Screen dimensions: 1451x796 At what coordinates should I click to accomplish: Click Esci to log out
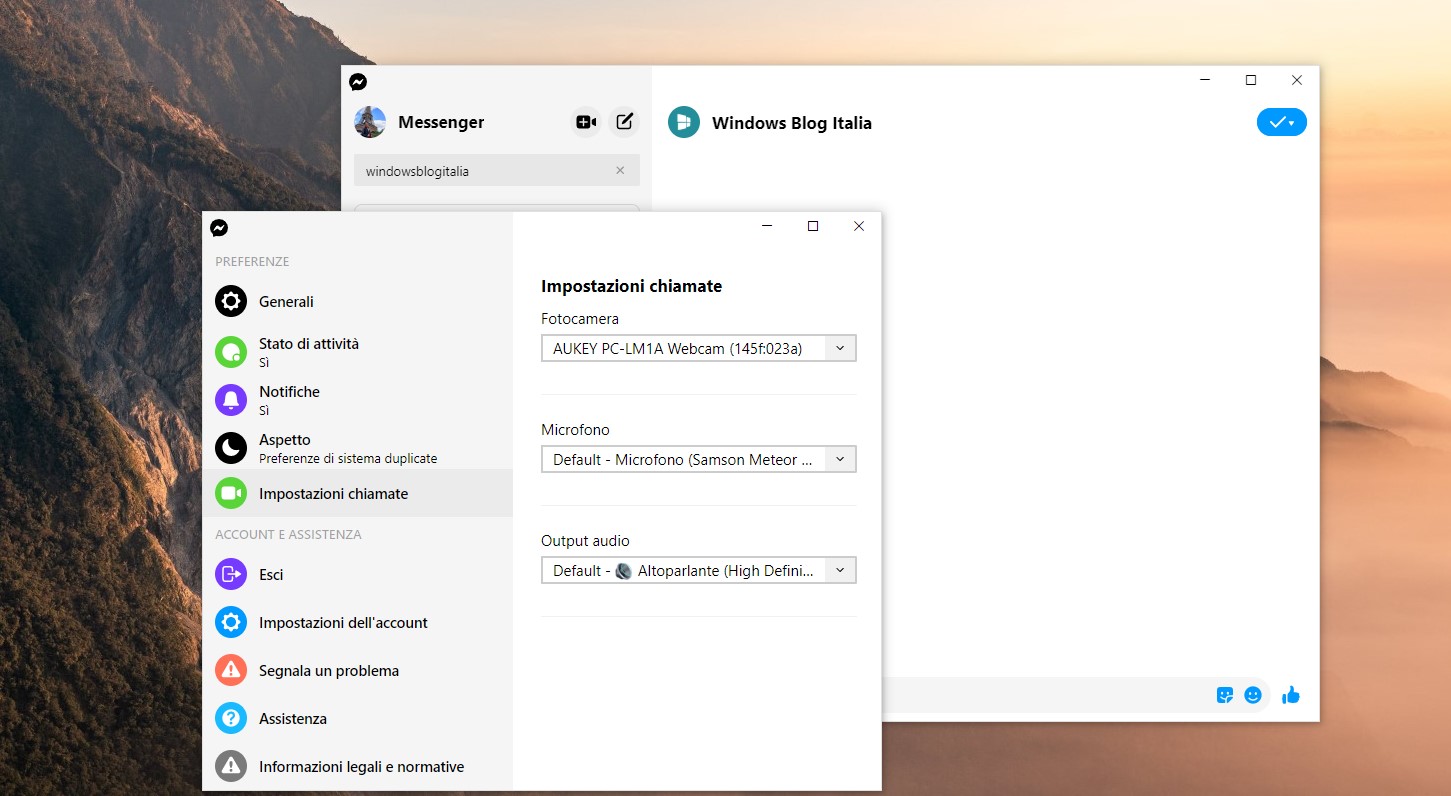click(357, 574)
